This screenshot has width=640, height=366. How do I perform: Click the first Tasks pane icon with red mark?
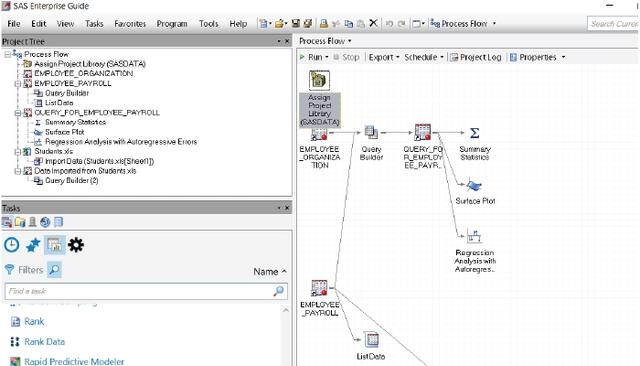(x=7, y=222)
